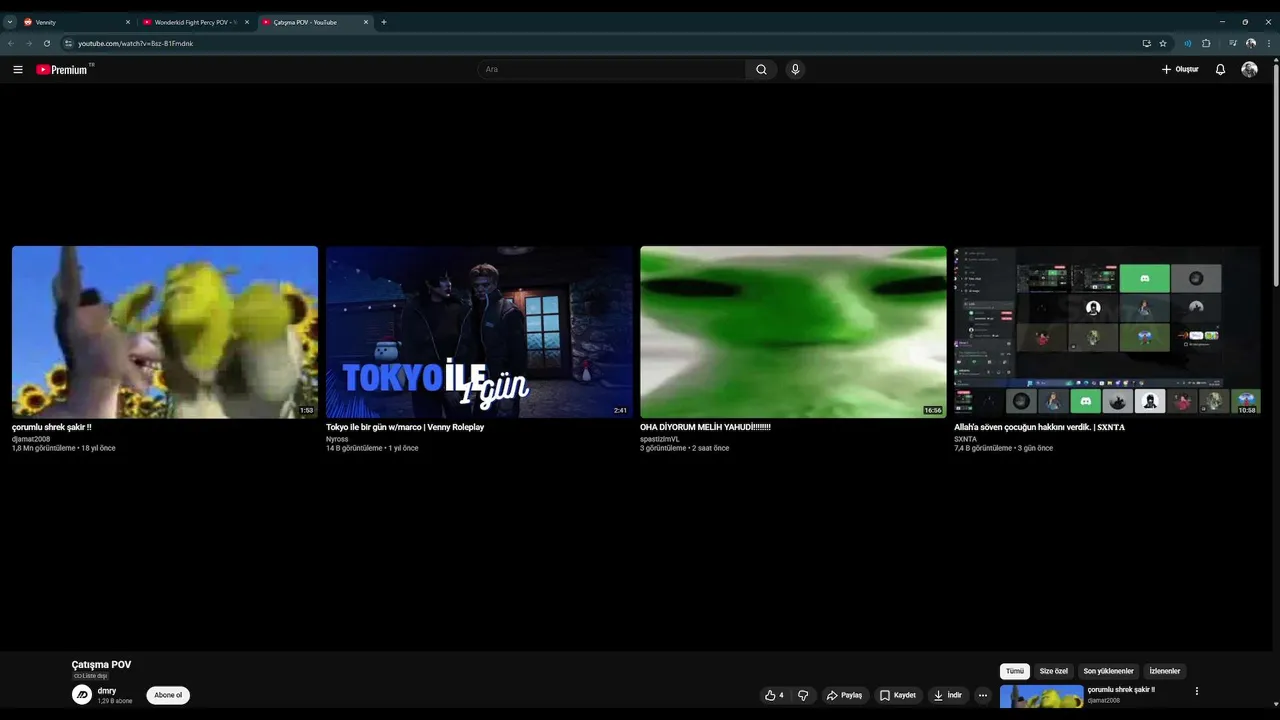
Task: Open browser media control icon
Action: coord(1233,44)
